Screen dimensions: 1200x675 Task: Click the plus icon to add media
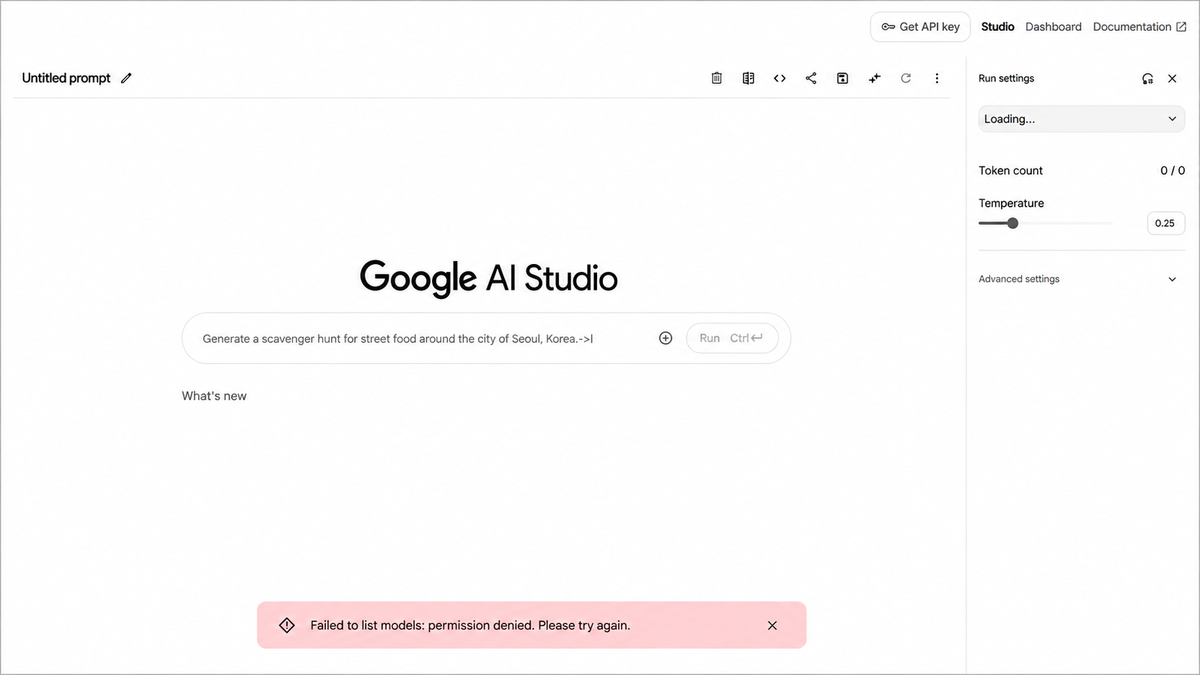coord(666,338)
